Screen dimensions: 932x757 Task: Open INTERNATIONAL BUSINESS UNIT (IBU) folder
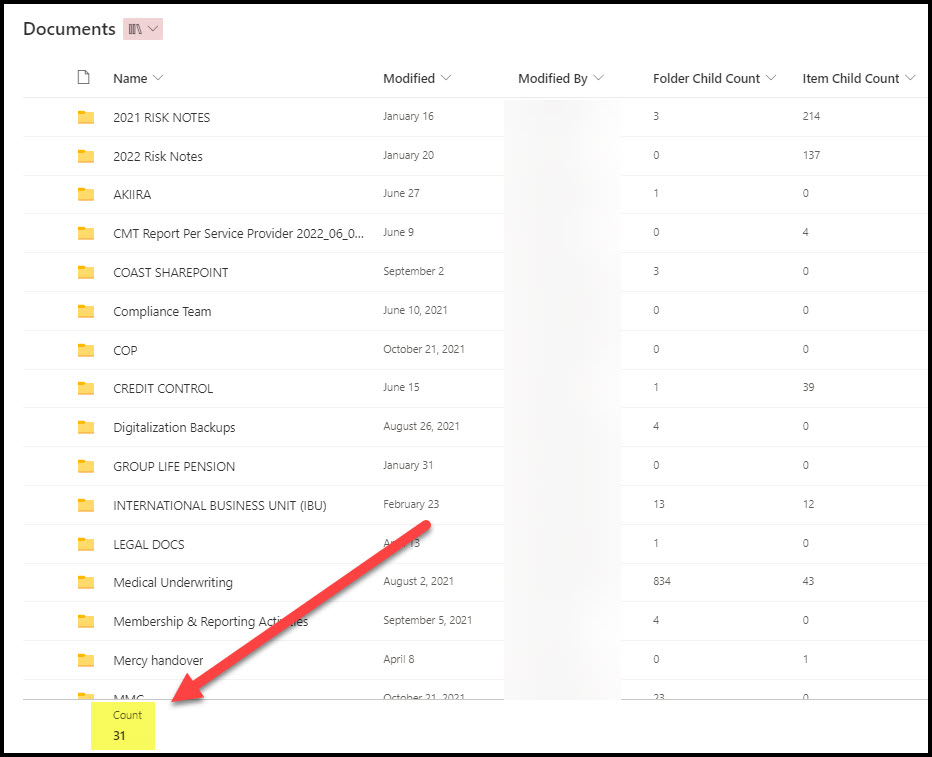tap(219, 505)
